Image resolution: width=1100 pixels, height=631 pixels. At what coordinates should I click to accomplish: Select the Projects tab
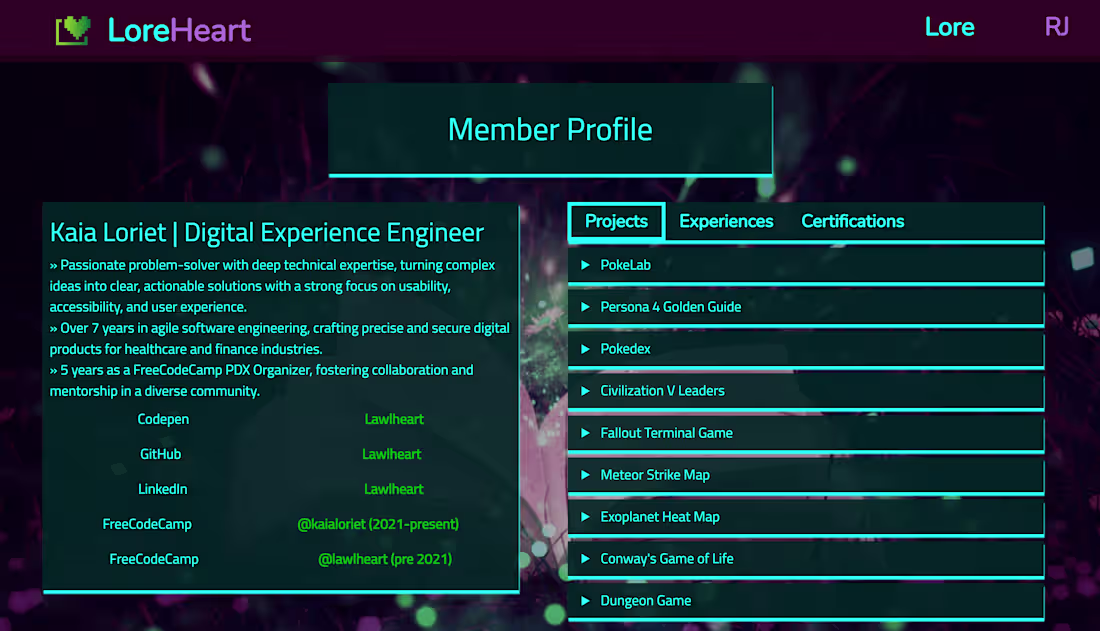point(617,221)
